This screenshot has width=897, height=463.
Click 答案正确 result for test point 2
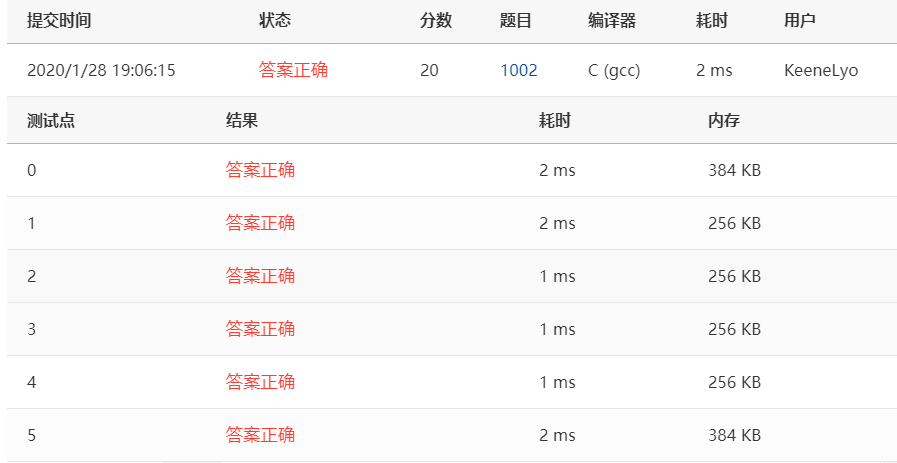coord(260,276)
